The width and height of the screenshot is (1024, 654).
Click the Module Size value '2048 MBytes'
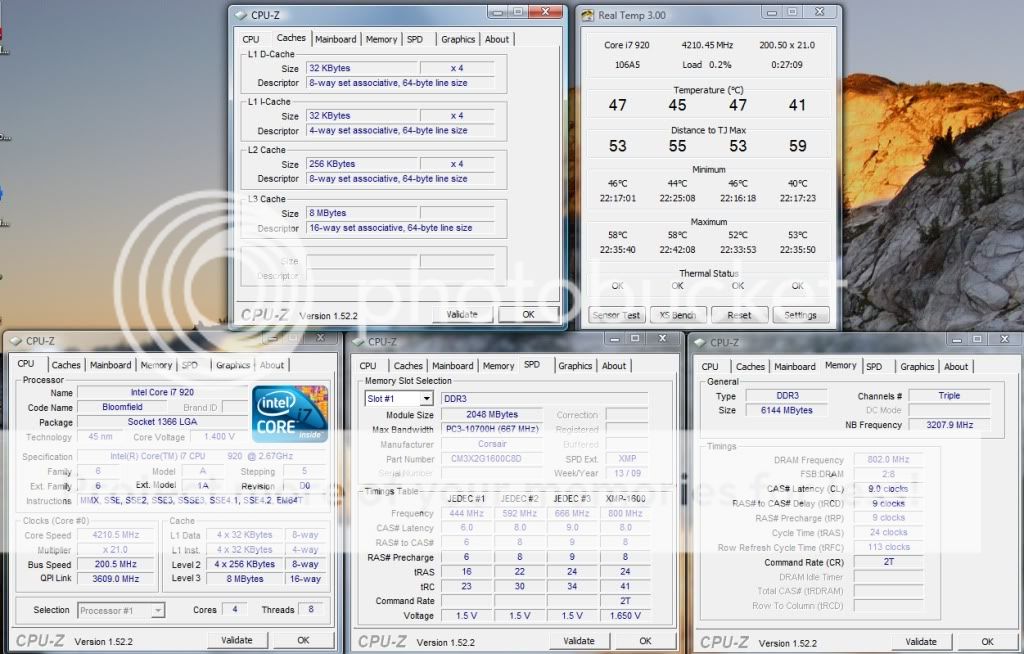492,415
